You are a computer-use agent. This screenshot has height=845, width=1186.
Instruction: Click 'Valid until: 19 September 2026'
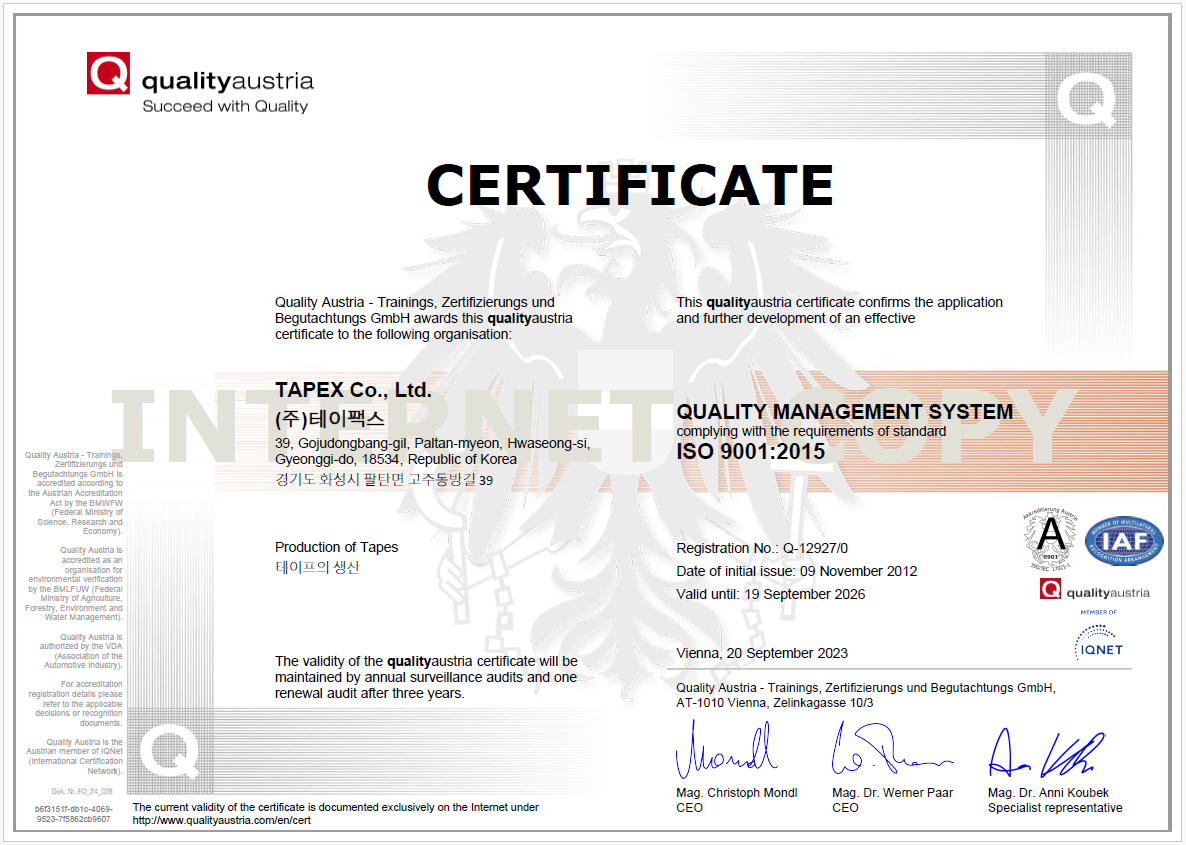771,595
